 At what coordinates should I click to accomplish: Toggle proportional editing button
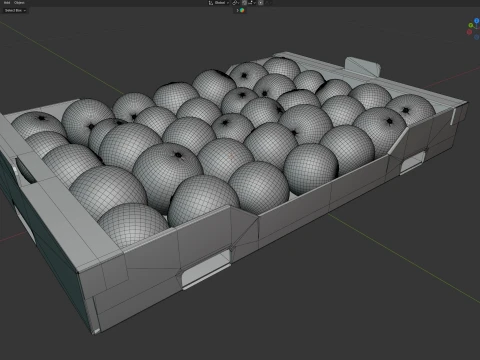click(x=260, y=3)
